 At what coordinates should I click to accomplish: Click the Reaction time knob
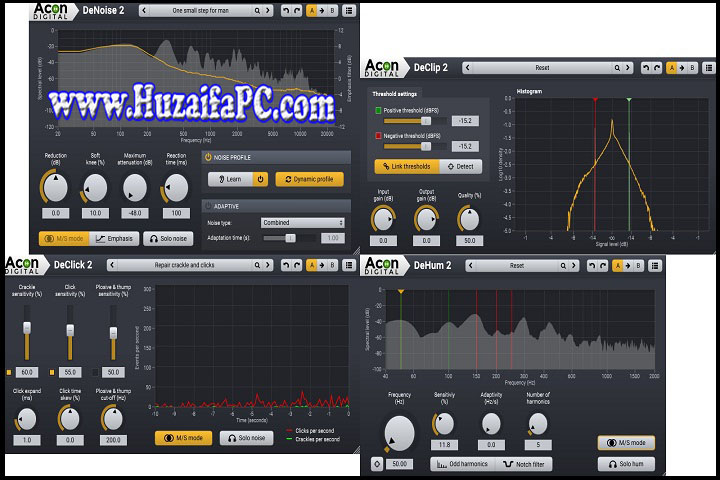tap(176, 187)
